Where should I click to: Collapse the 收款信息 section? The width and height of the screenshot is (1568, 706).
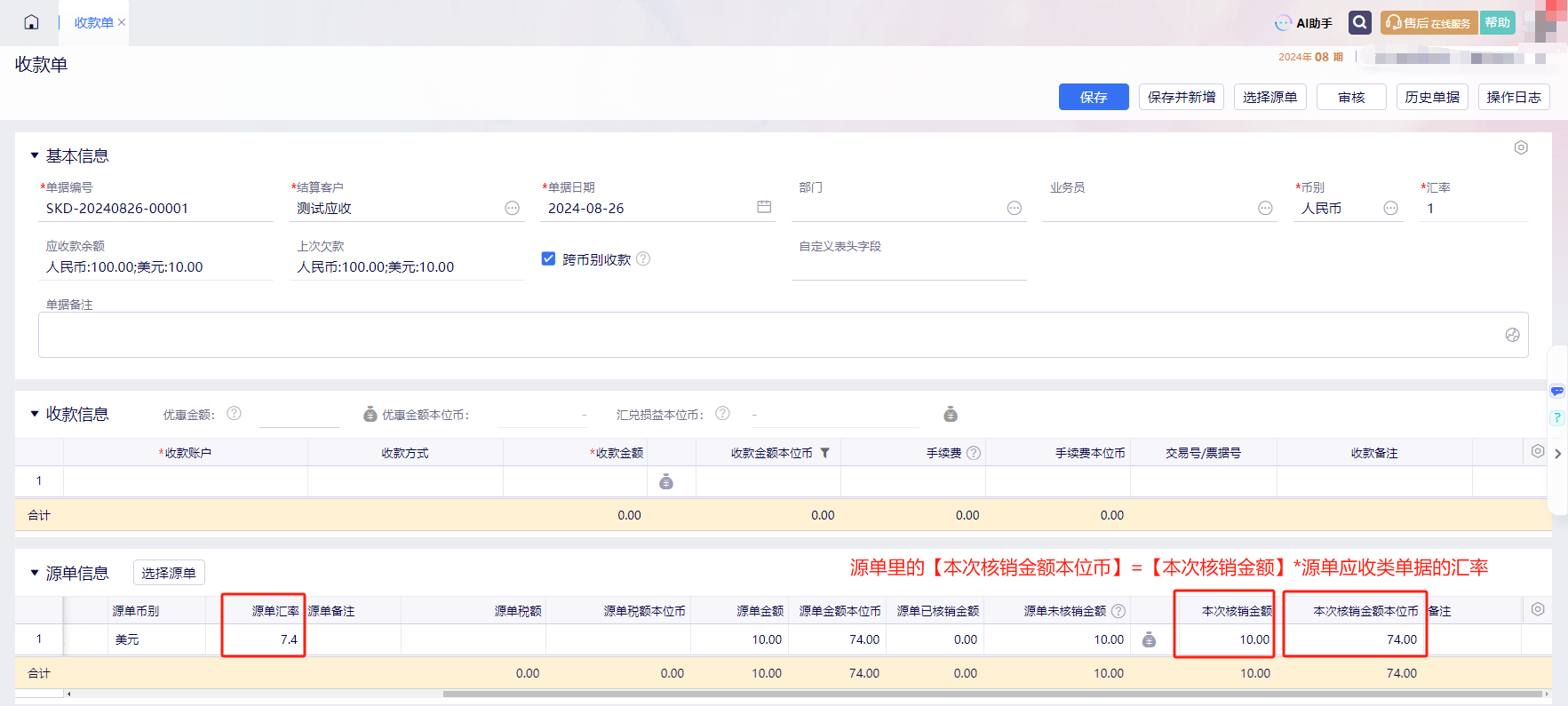pyautogui.click(x=35, y=414)
